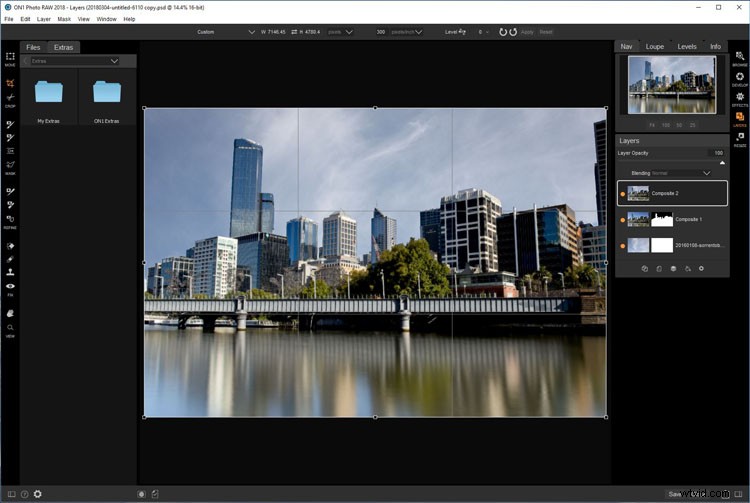Set navigator zoom to Fit
The height and width of the screenshot is (503, 750).
point(652,125)
